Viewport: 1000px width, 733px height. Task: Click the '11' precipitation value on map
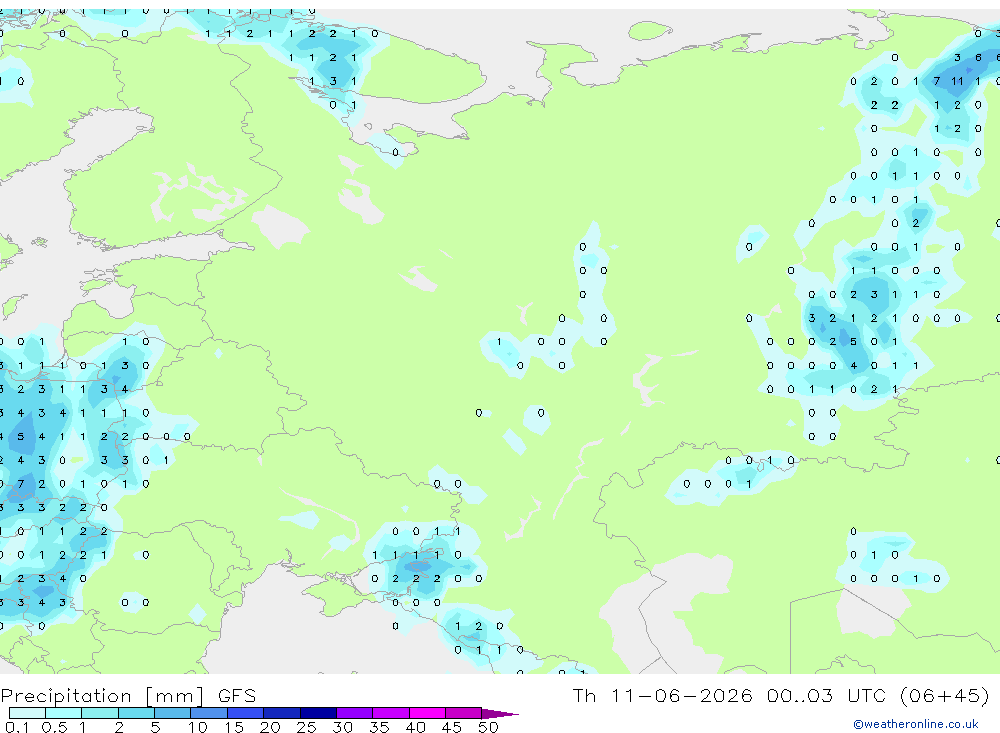957,81
